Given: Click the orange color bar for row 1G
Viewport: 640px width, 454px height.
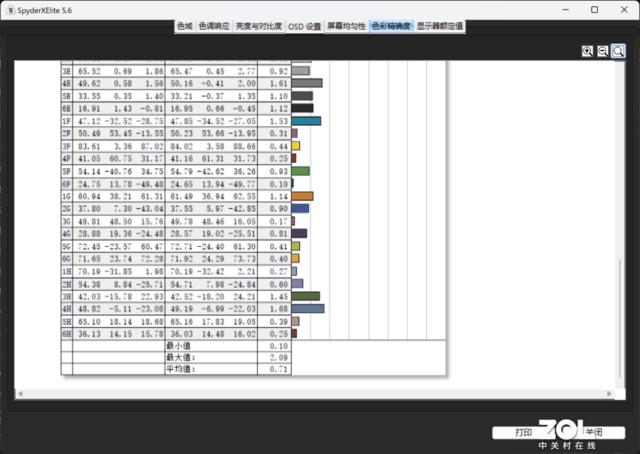Looking at the screenshot, I should tap(302, 196).
